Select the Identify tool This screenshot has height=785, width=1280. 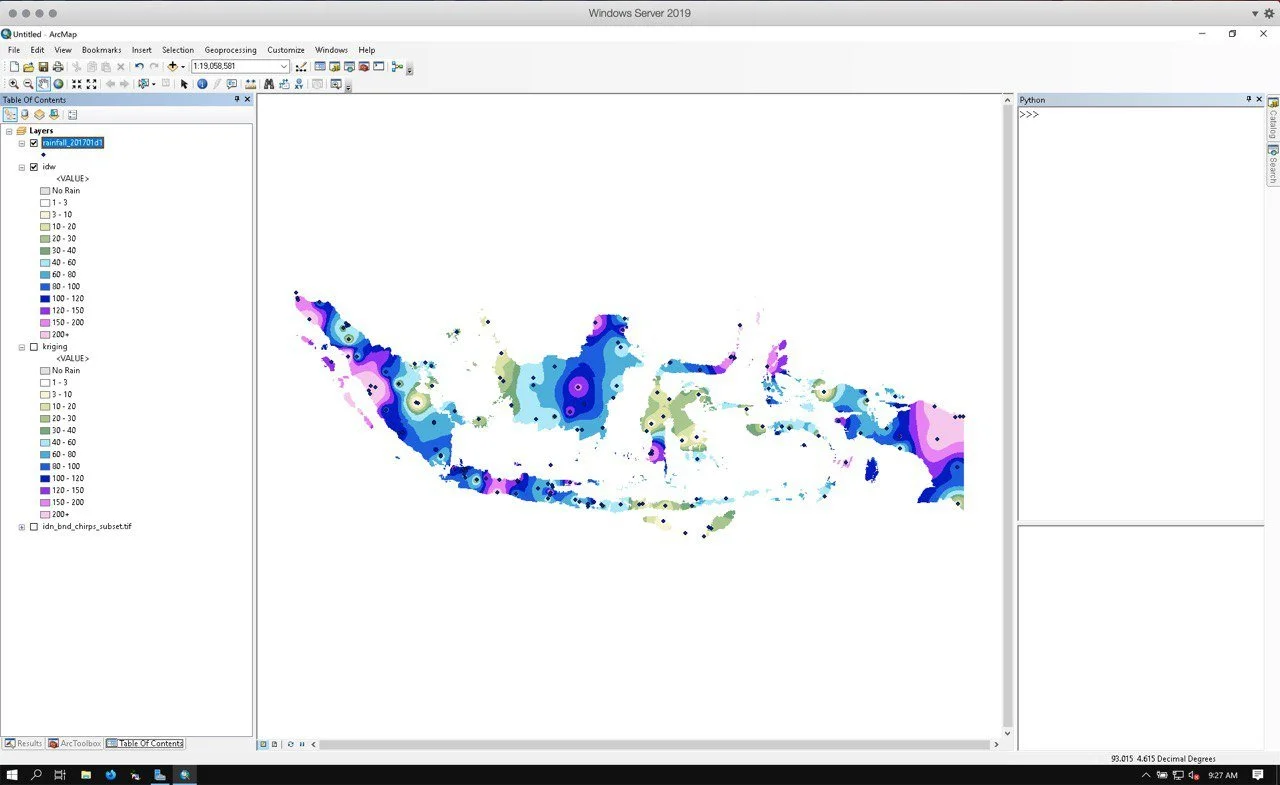tap(202, 84)
